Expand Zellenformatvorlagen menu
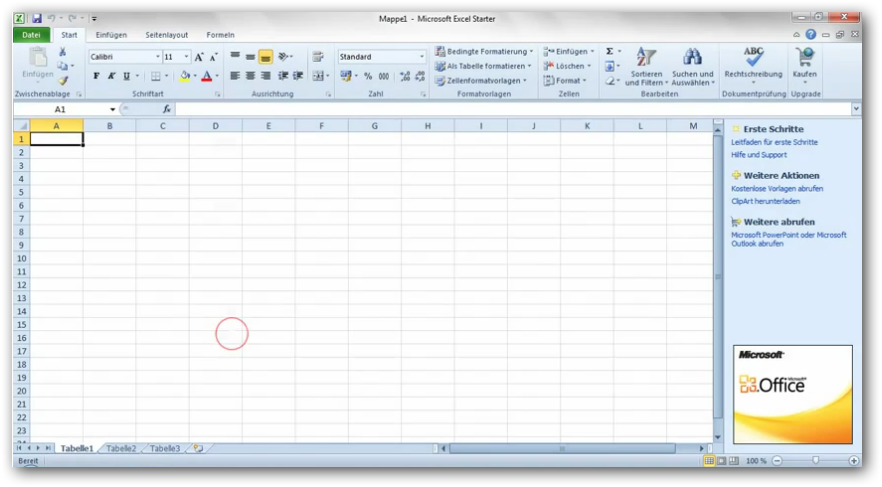Viewport: 882px width, 487px height. (x=480, y=80)
